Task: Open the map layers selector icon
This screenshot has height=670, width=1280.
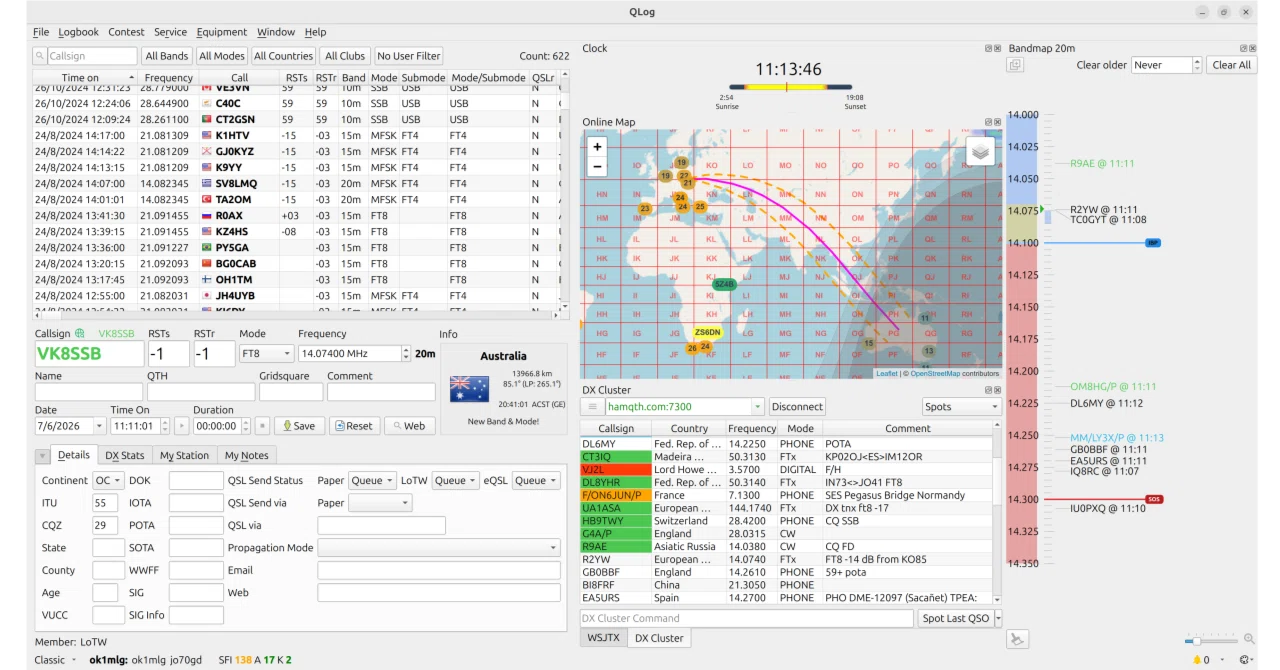Action: 980,151
